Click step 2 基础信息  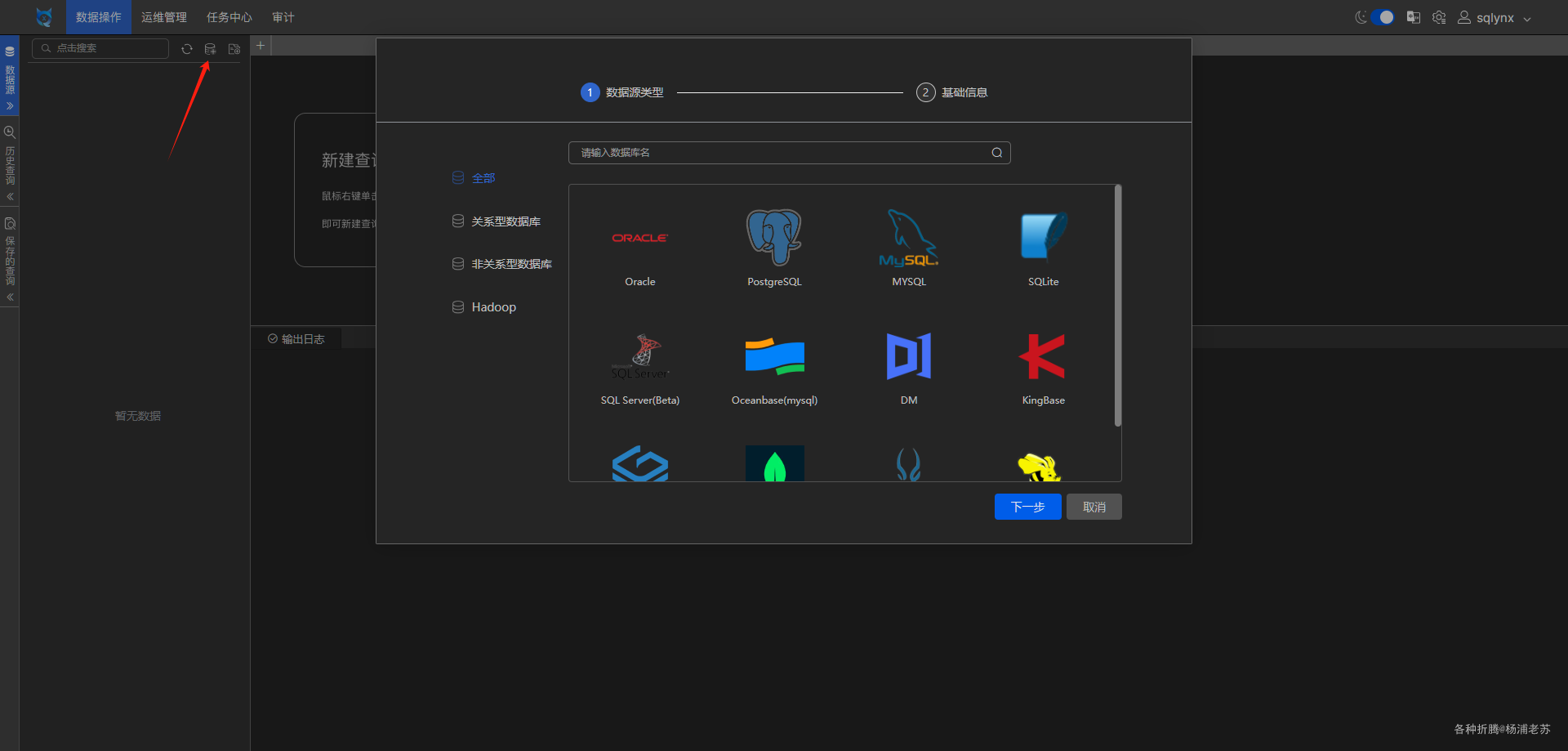(952, 92)
